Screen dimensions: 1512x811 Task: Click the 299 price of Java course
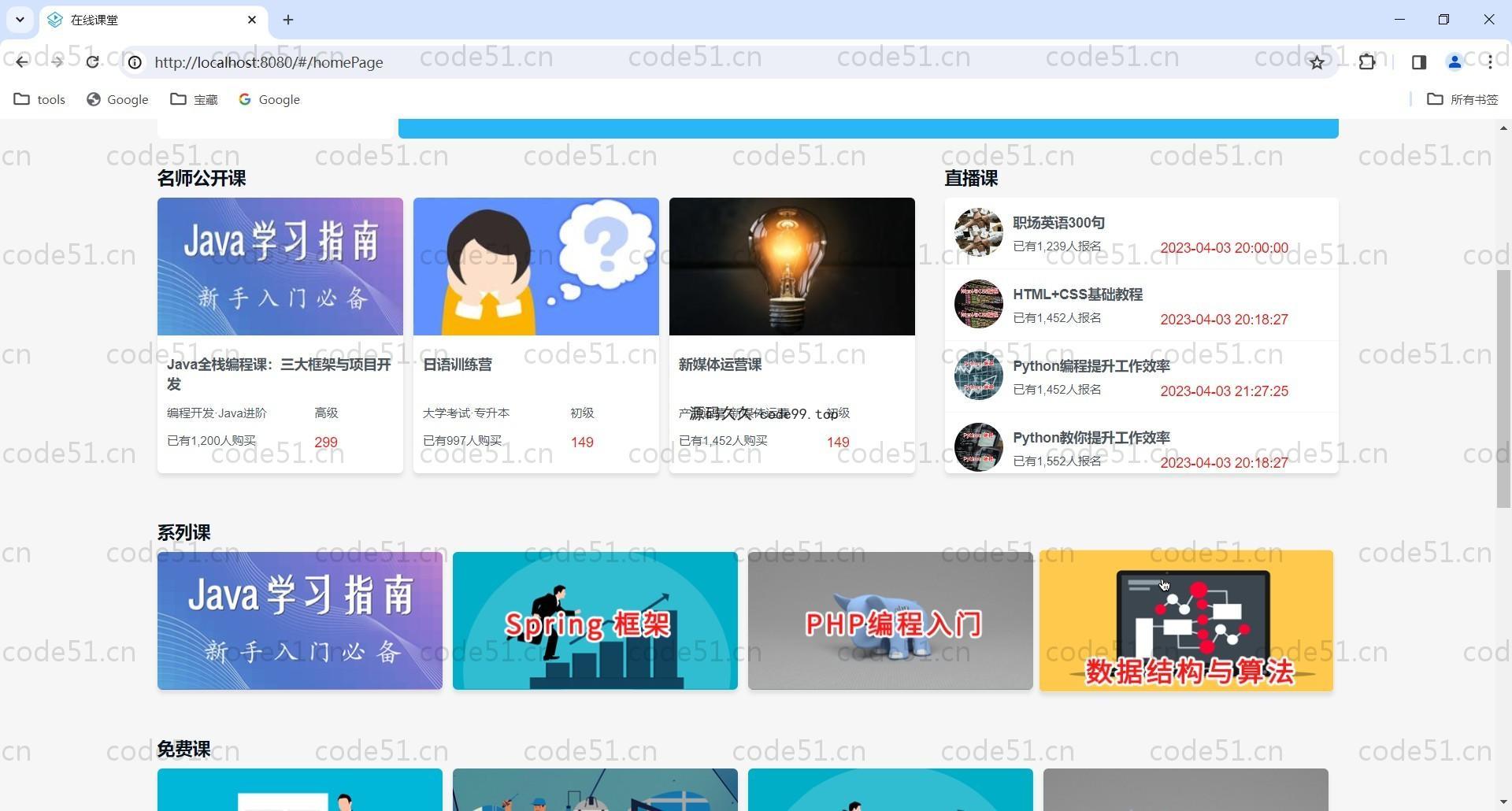tap(326, 443)
